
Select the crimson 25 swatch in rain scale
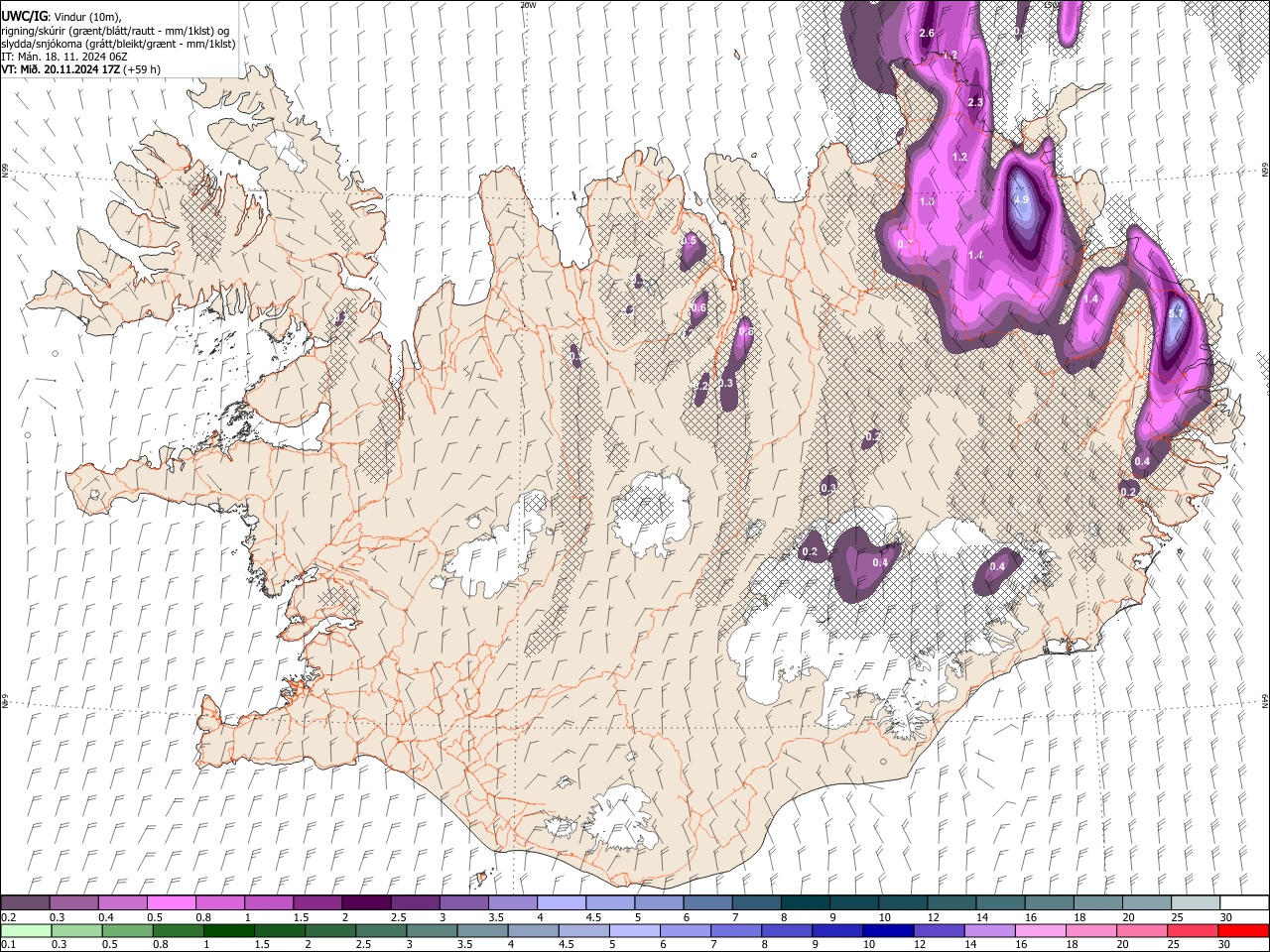point(1192,930)
